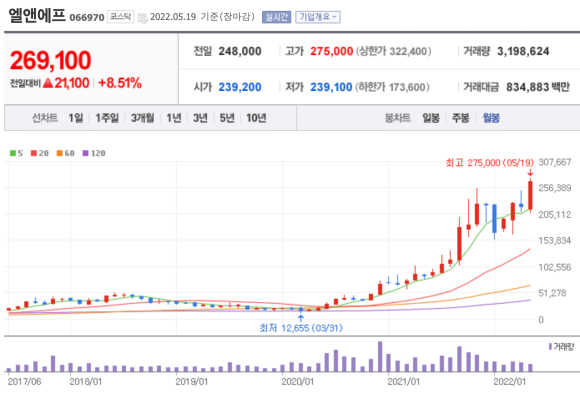Click the lower limit price 하한가 173,600

[392, 87]
